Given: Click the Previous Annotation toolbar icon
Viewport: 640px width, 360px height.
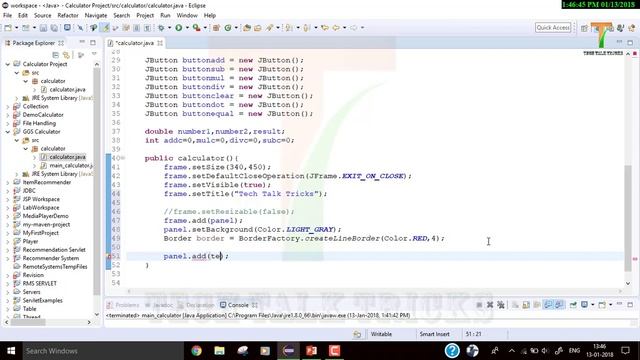Looking at the screenshot, I should coord(307,28).
